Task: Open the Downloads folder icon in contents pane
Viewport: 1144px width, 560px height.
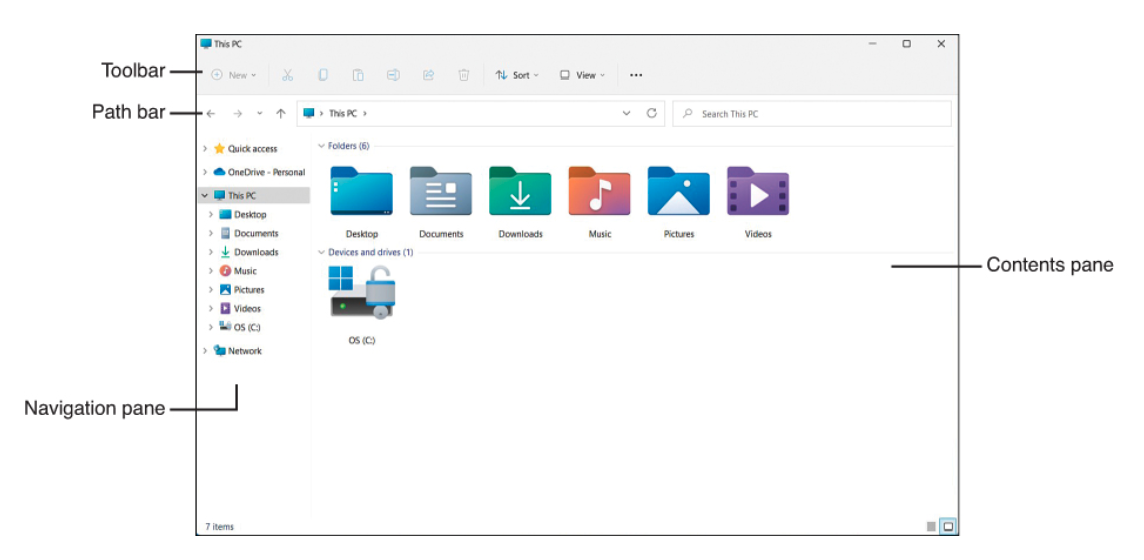Action: click(520, 192)
